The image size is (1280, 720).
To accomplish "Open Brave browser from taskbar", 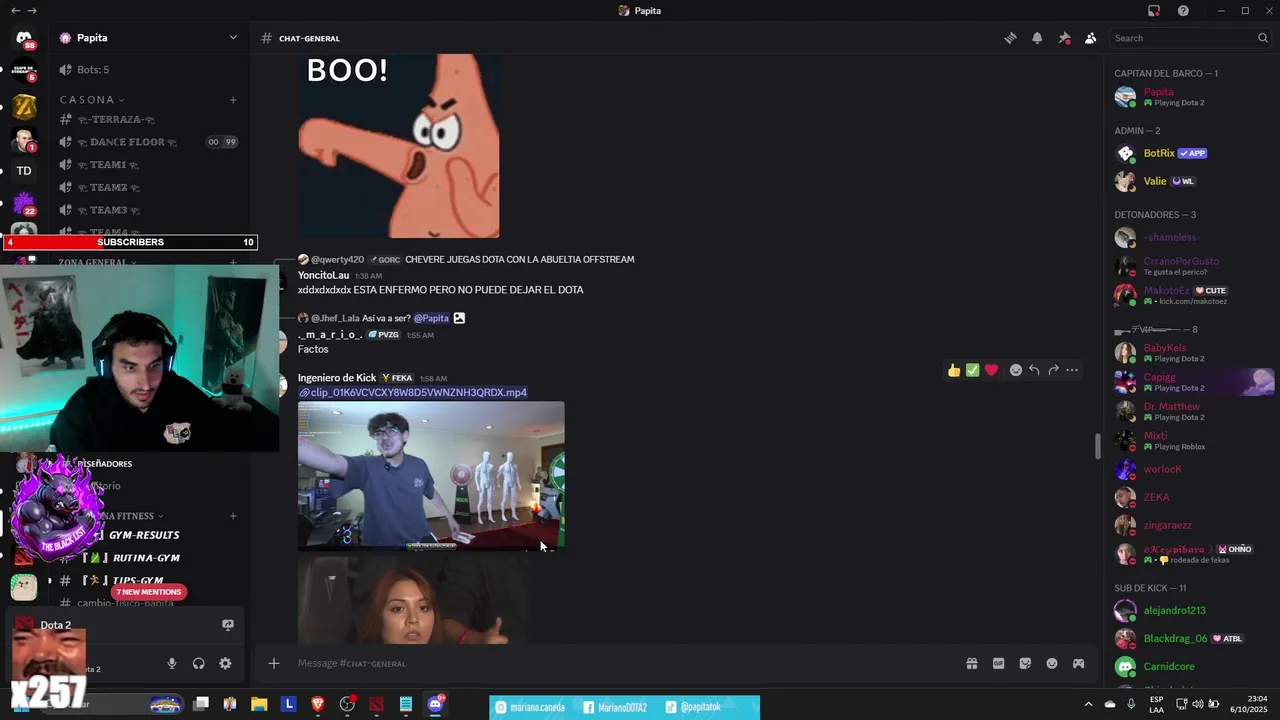I will (x=318, y=704).
